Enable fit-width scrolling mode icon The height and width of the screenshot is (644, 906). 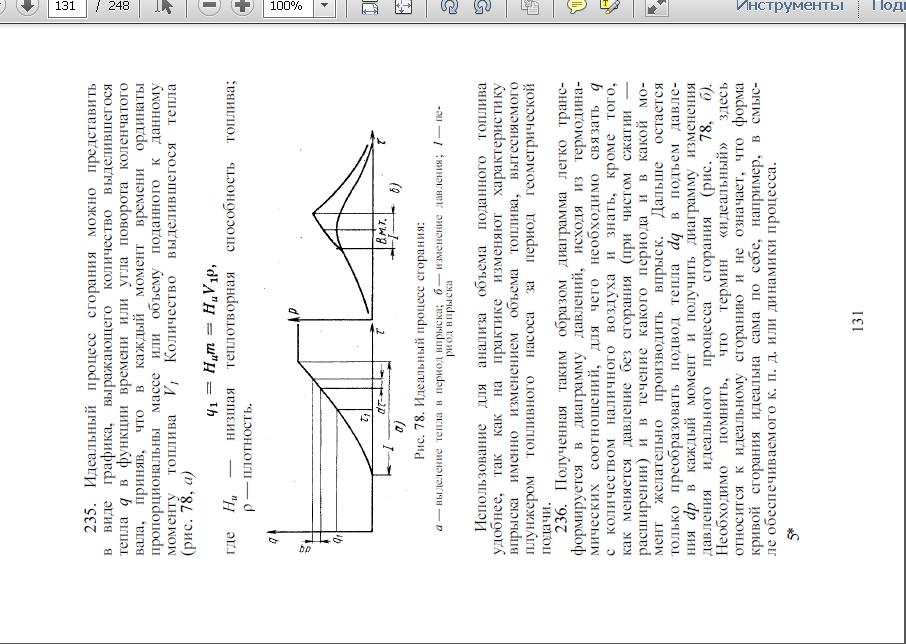tap(369, 6)
